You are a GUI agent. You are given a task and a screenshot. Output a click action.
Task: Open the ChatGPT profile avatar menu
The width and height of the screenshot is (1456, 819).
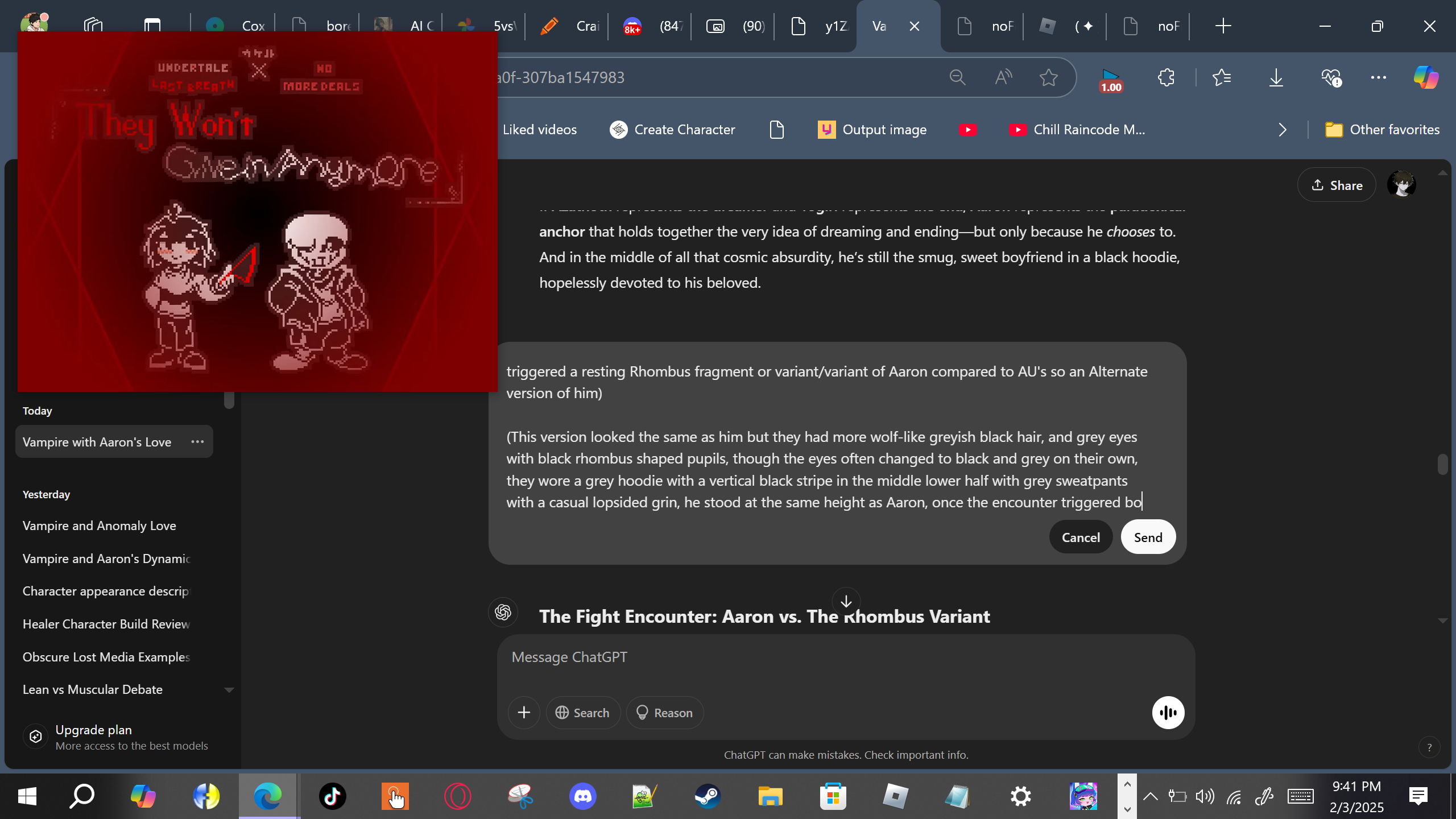1401,185
